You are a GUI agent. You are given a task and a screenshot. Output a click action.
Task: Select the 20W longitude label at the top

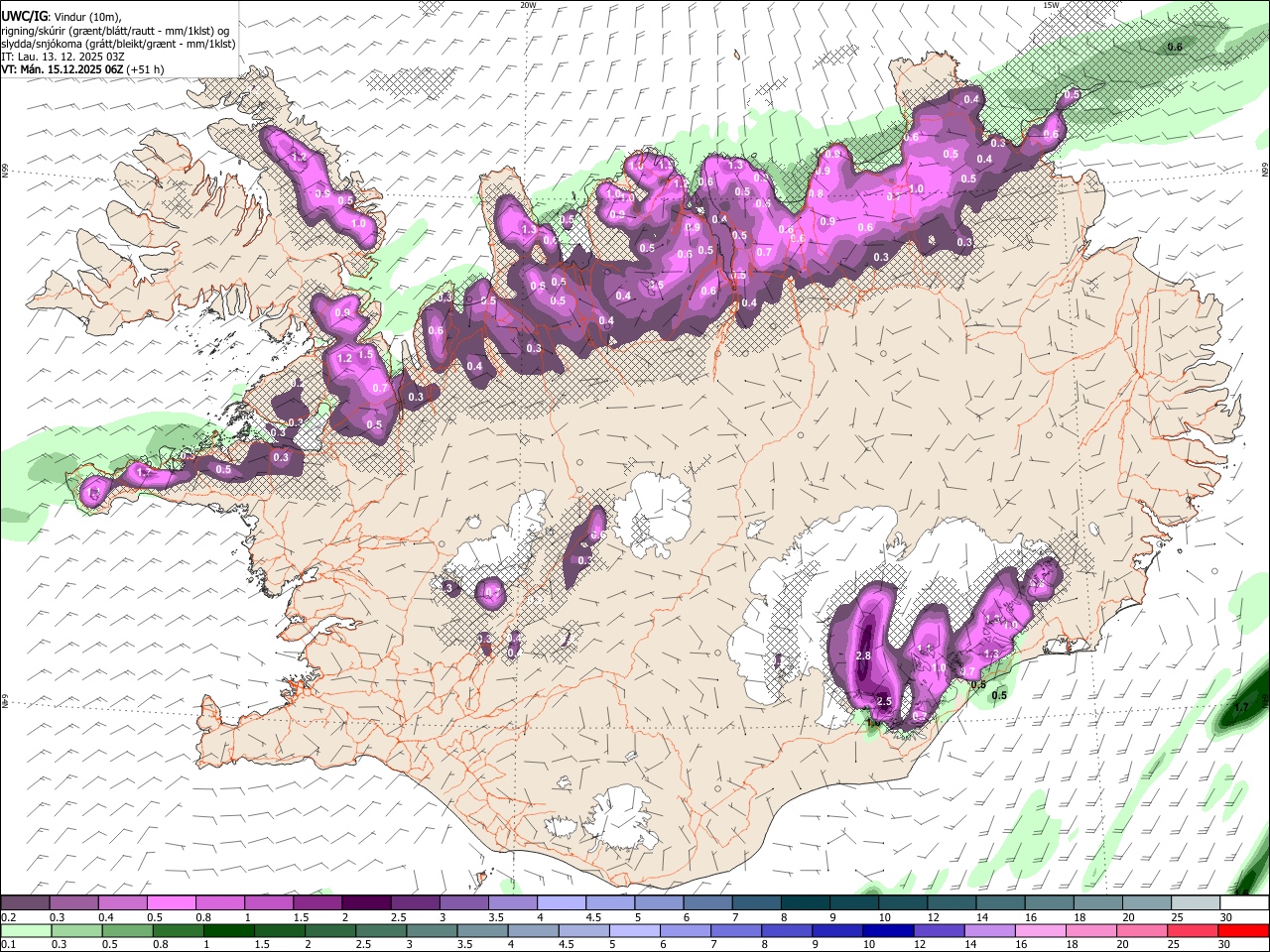click(x=528, y=5)
